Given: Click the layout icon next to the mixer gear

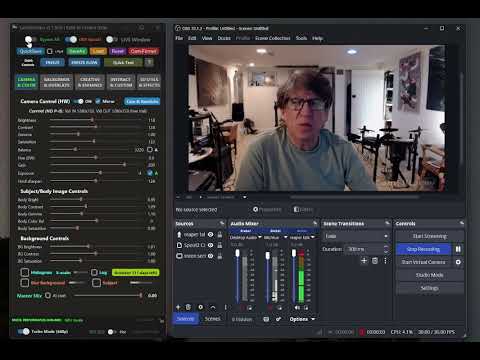Looking at the screenshot, I should (266, 319).
